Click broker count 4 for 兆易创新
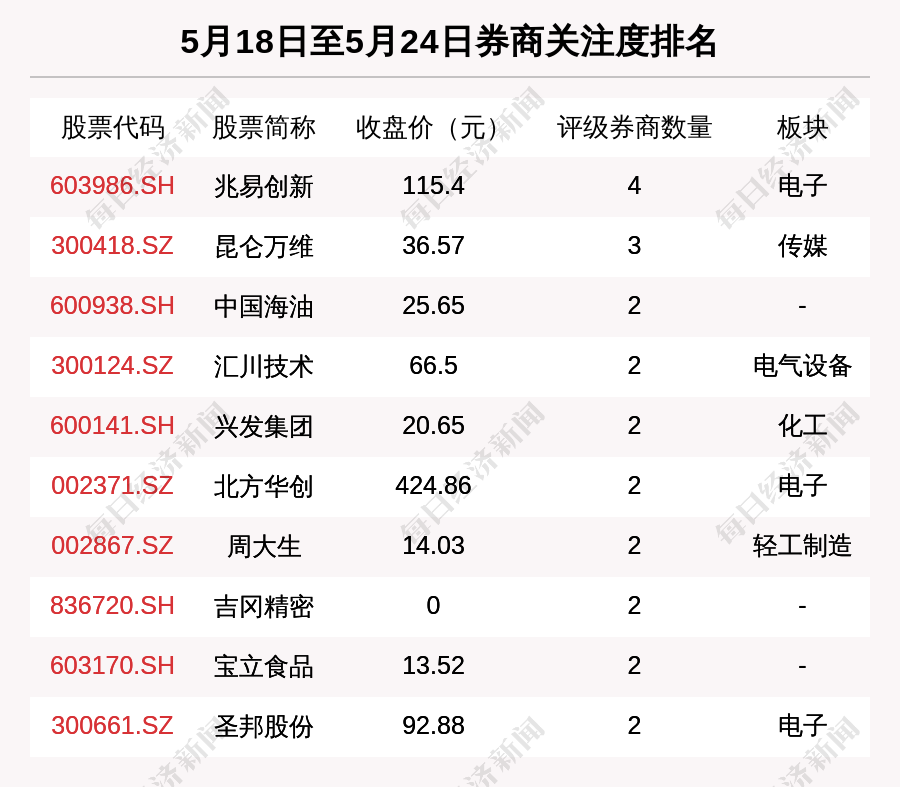This screenshot has width=900, height=787. (634, 186)
